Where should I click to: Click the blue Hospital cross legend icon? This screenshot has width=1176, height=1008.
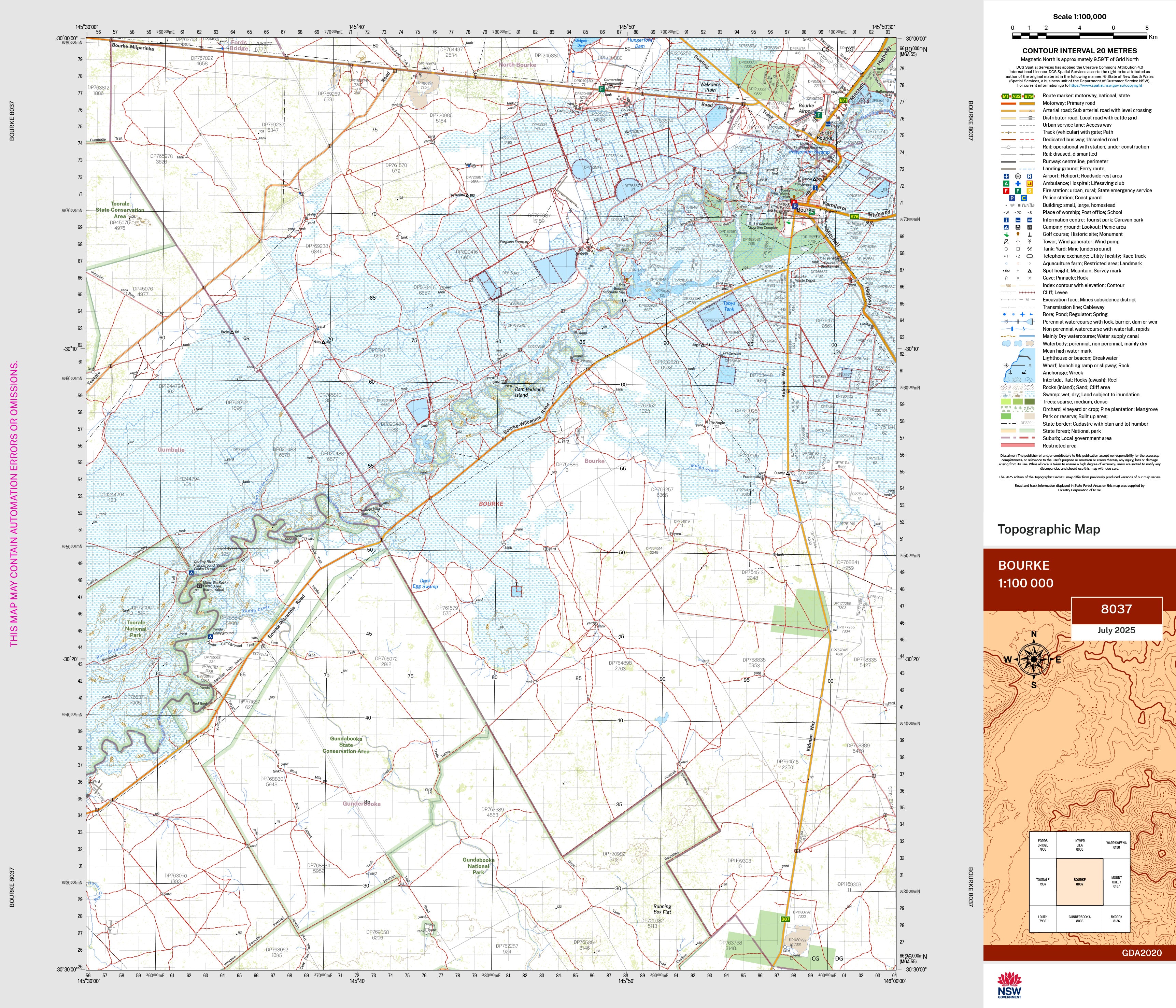(x=1018, y=183)
